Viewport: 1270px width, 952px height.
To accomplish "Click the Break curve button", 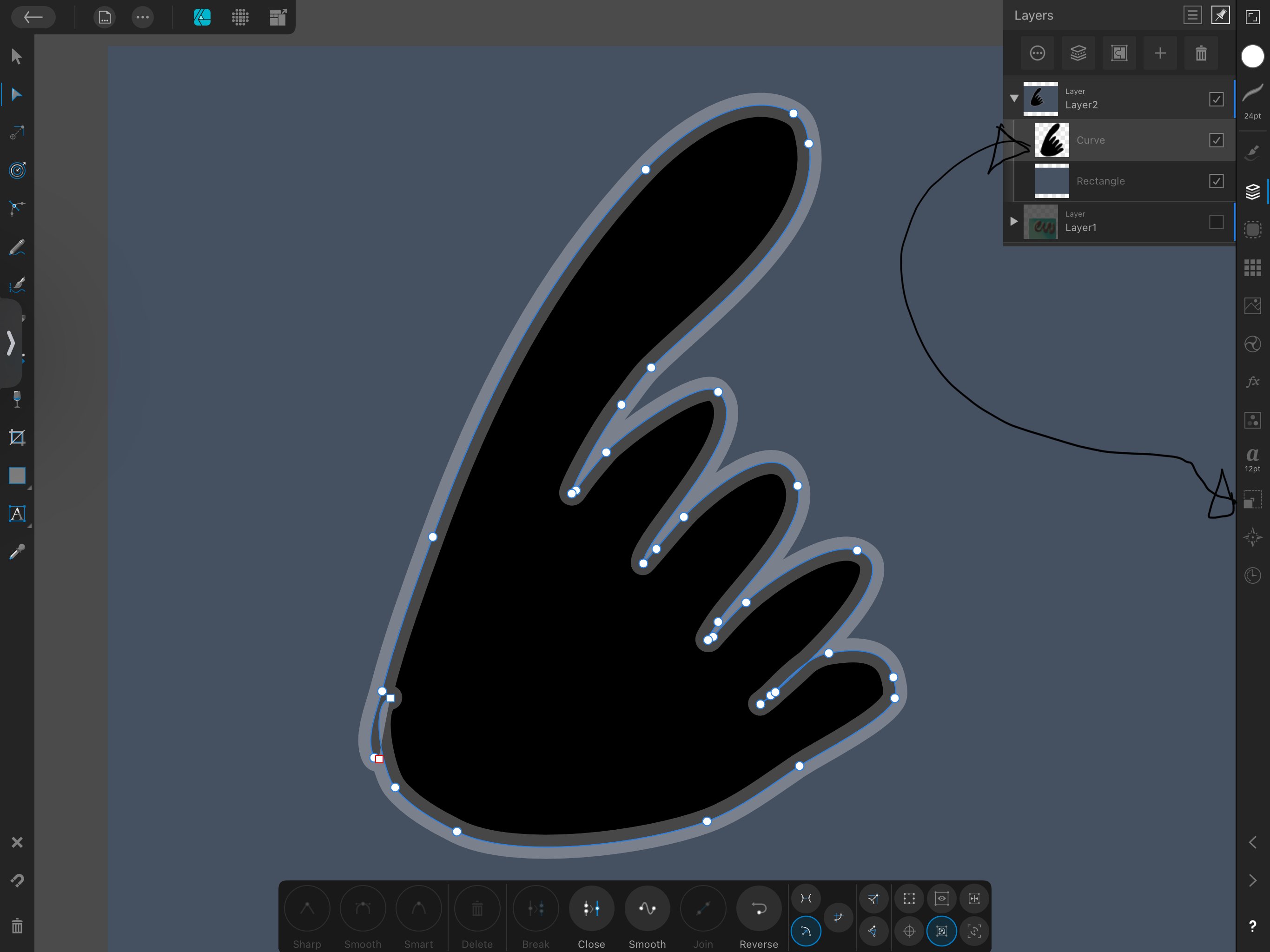I will coord(535,918).
